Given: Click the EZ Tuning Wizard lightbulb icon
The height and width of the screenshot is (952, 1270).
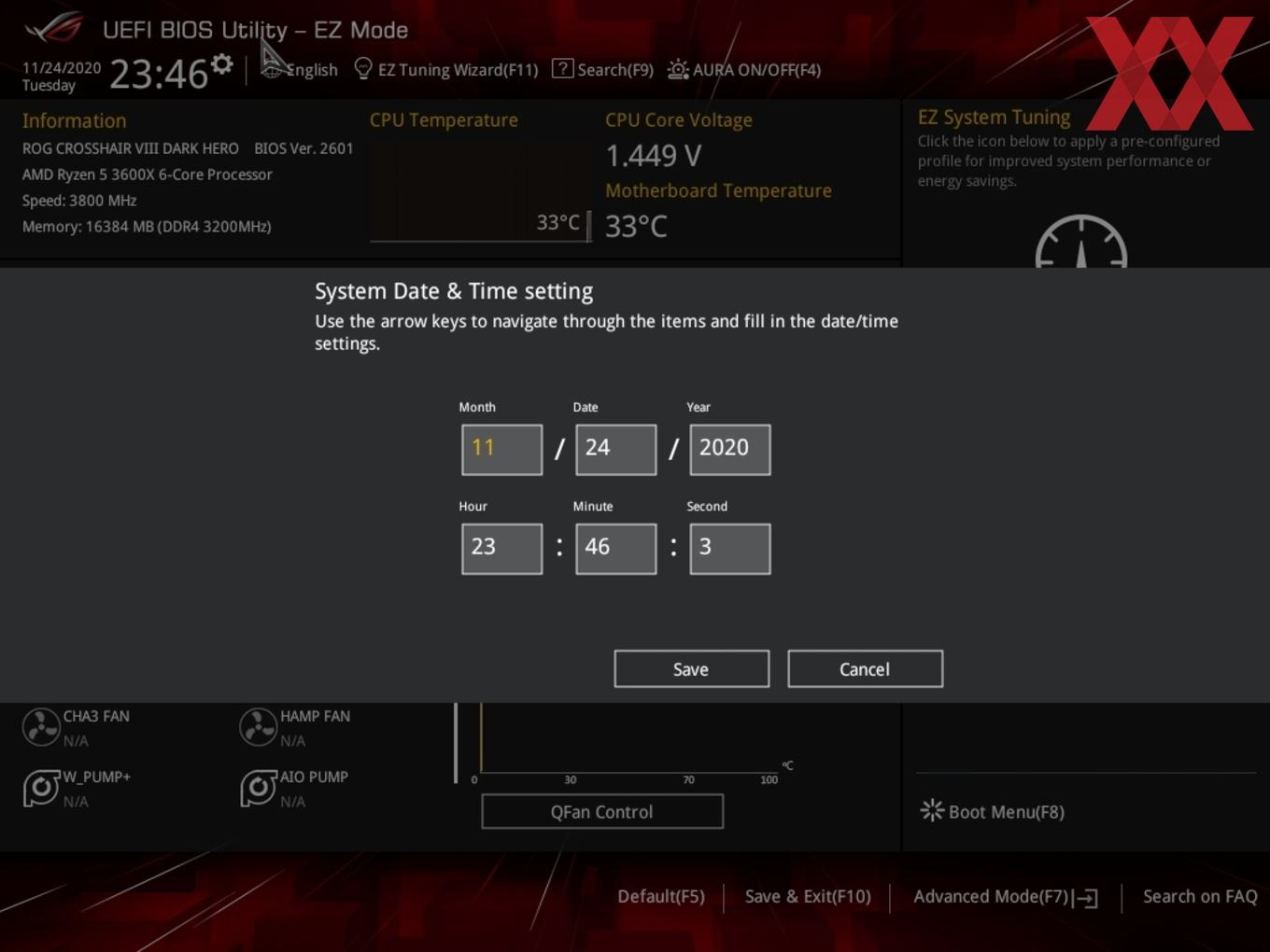Looking at the screenshot, I should click(x=363, y=69).
